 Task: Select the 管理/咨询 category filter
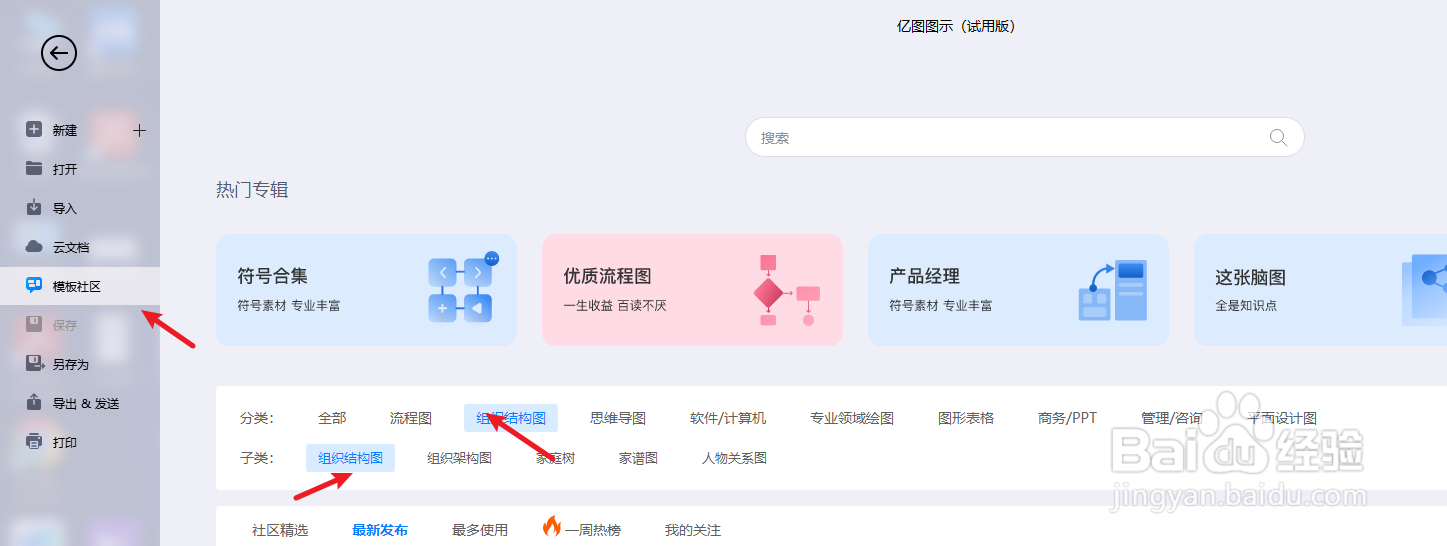point(1172,418)
